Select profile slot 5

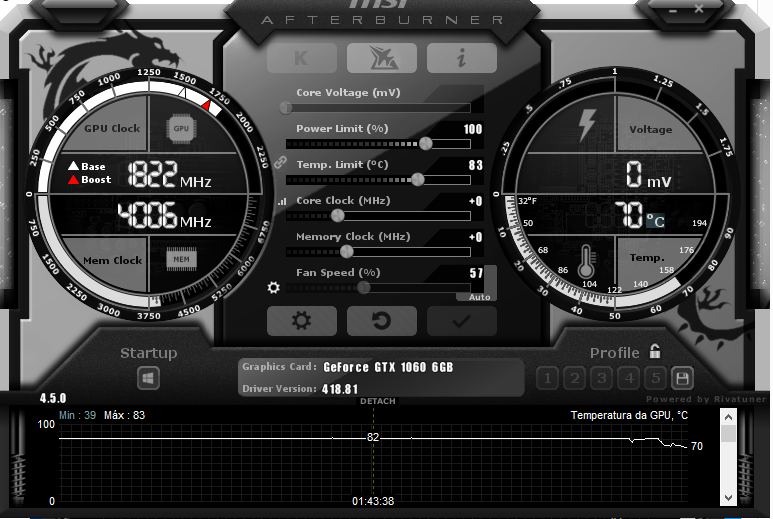(656, 379)
